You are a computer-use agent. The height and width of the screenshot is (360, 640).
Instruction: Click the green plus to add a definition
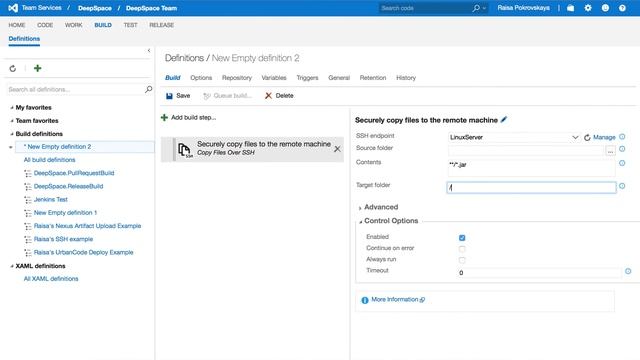[x=38, y=68]
